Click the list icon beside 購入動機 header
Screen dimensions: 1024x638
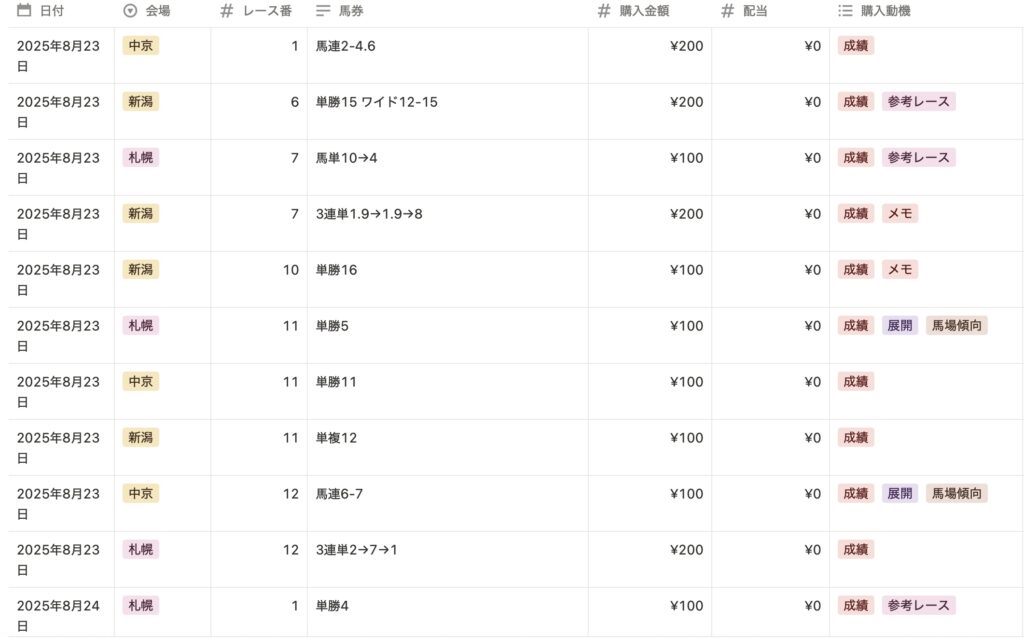coord(844,11)
